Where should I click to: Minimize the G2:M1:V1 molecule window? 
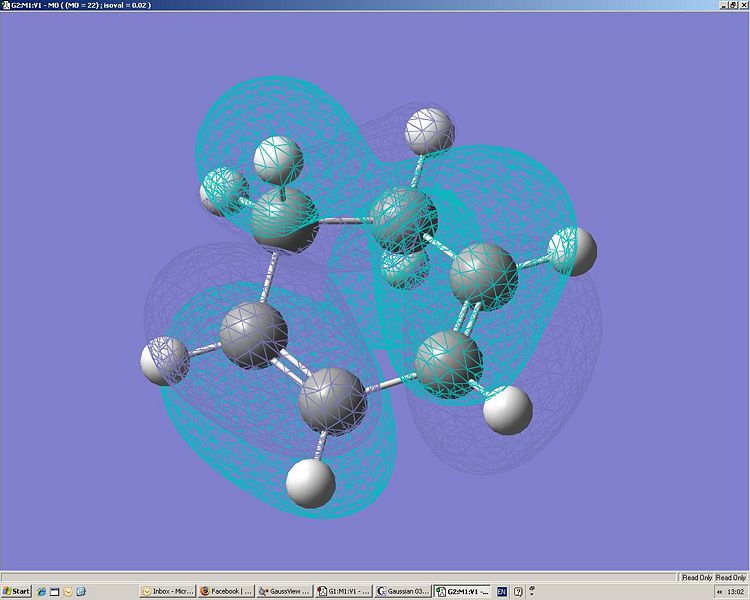724,5
